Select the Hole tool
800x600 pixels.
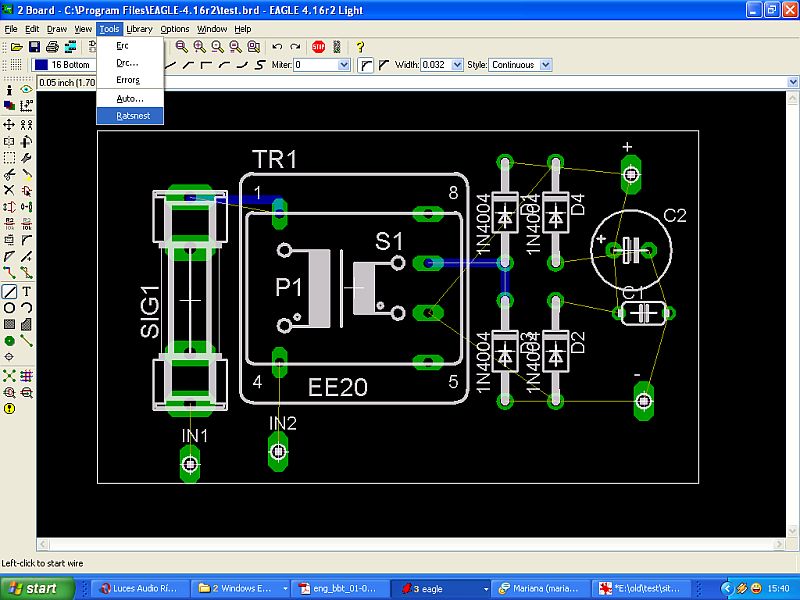tap(9, 357)
